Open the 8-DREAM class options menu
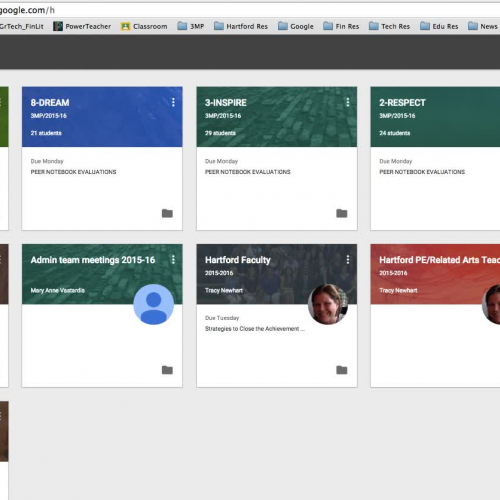500x500 pixels. 173,102
